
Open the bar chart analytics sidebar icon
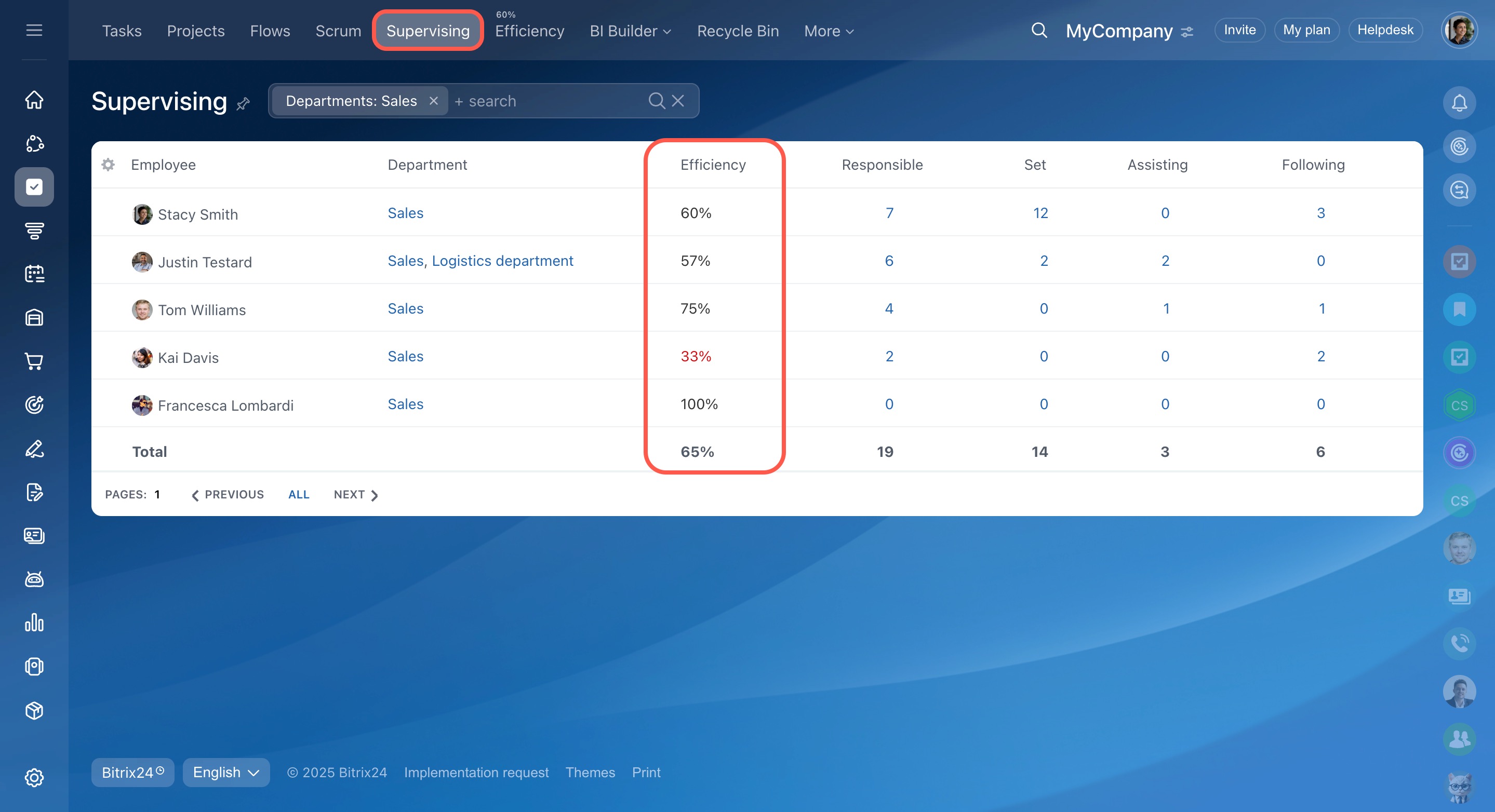coord(34,623)
